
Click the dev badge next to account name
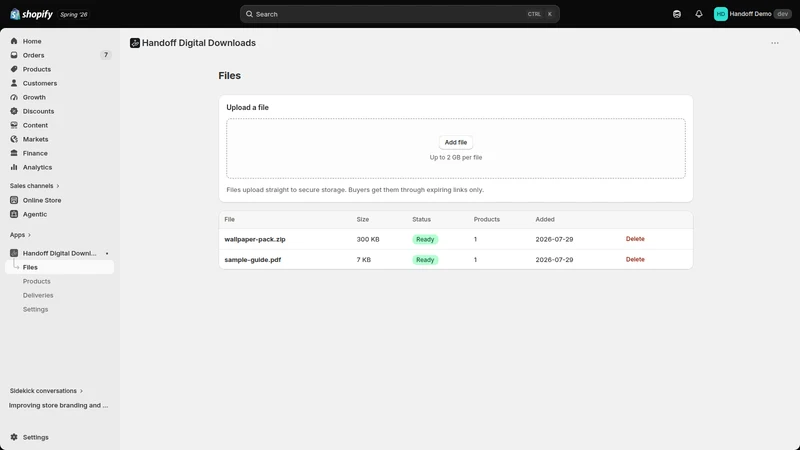[783, 14]
